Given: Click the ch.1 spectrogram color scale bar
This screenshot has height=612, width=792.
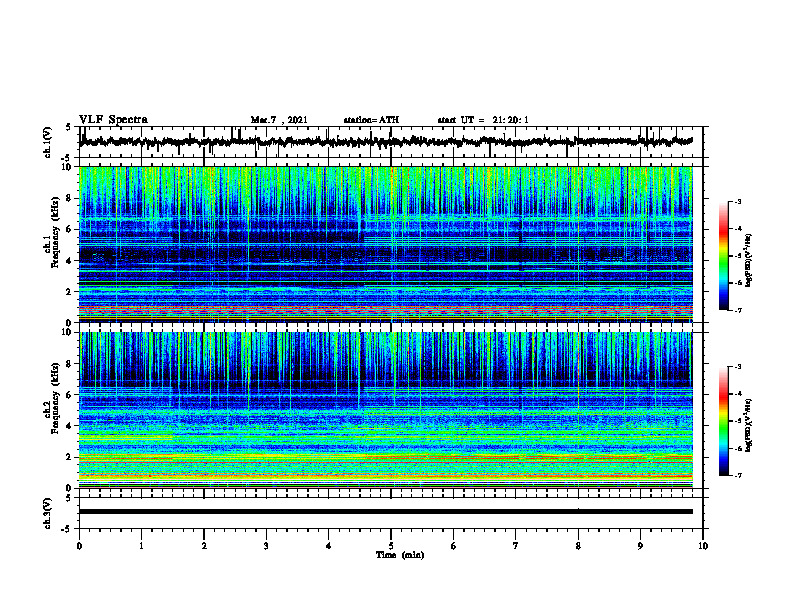Looking at the screenshot, I should (x=723, y=256).
